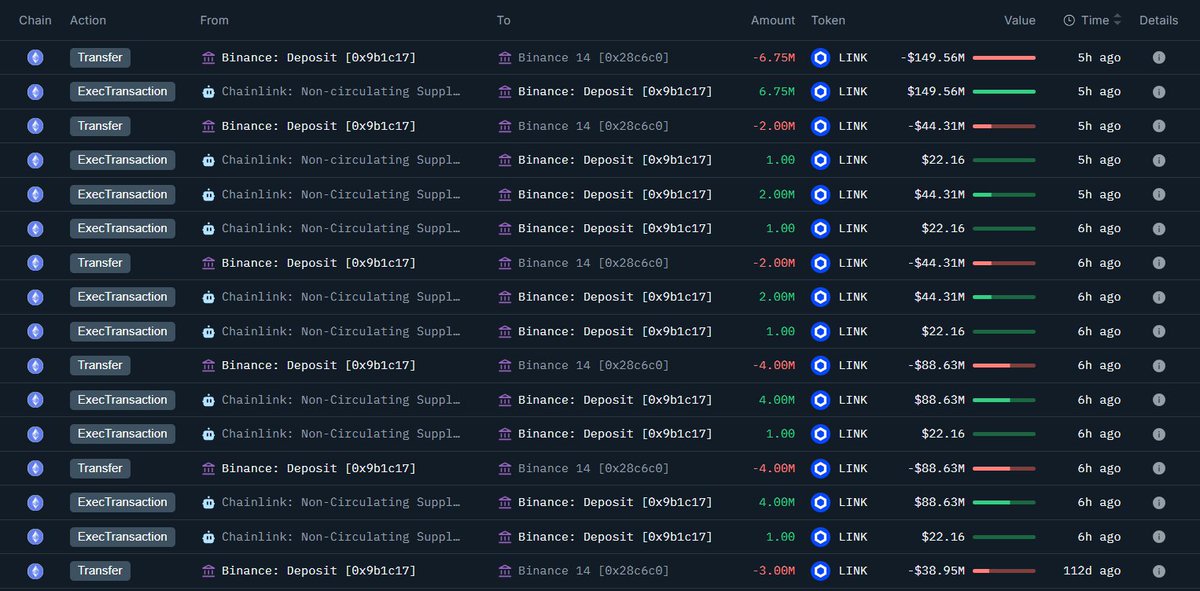Click LINK token icon in -6.75M row
The image size is (1200, 591).
821,58
